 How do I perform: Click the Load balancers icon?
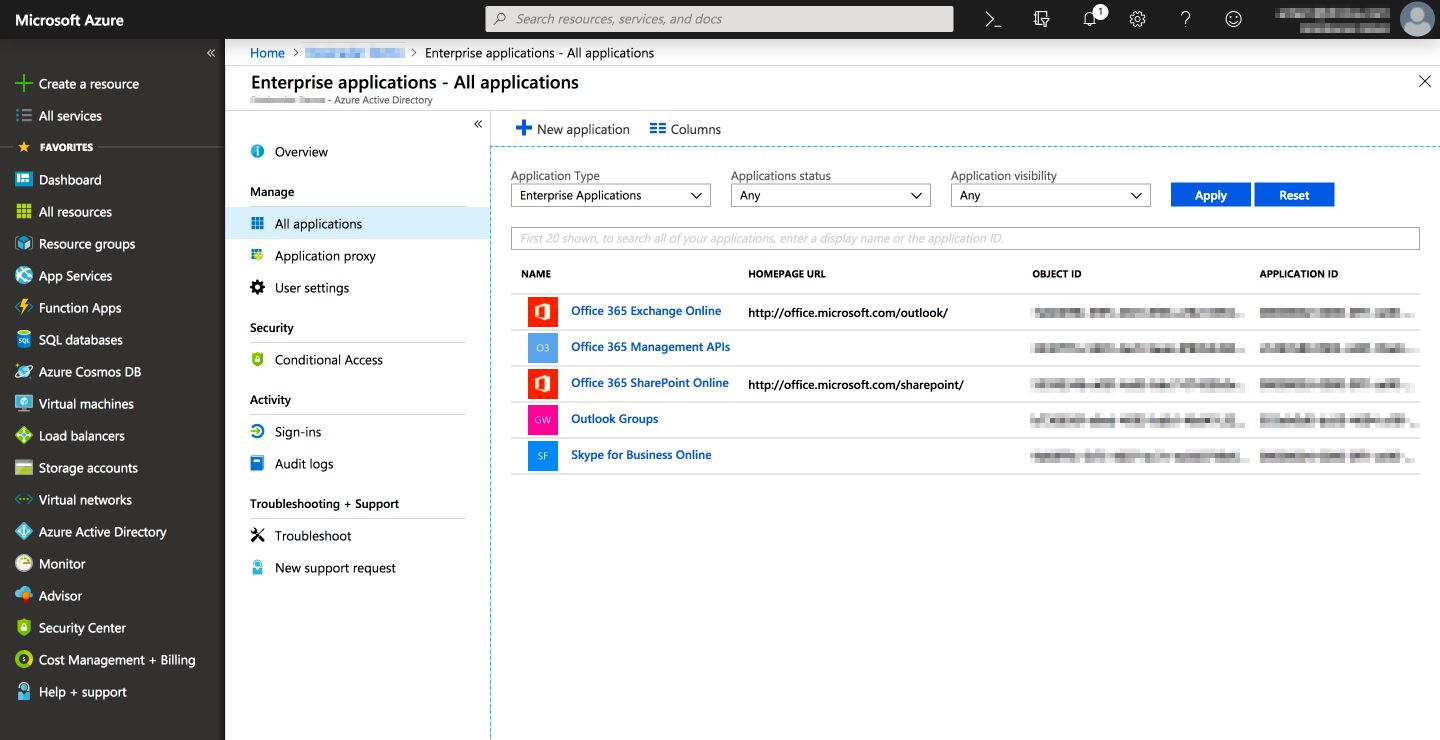click(x=24, y=436)
